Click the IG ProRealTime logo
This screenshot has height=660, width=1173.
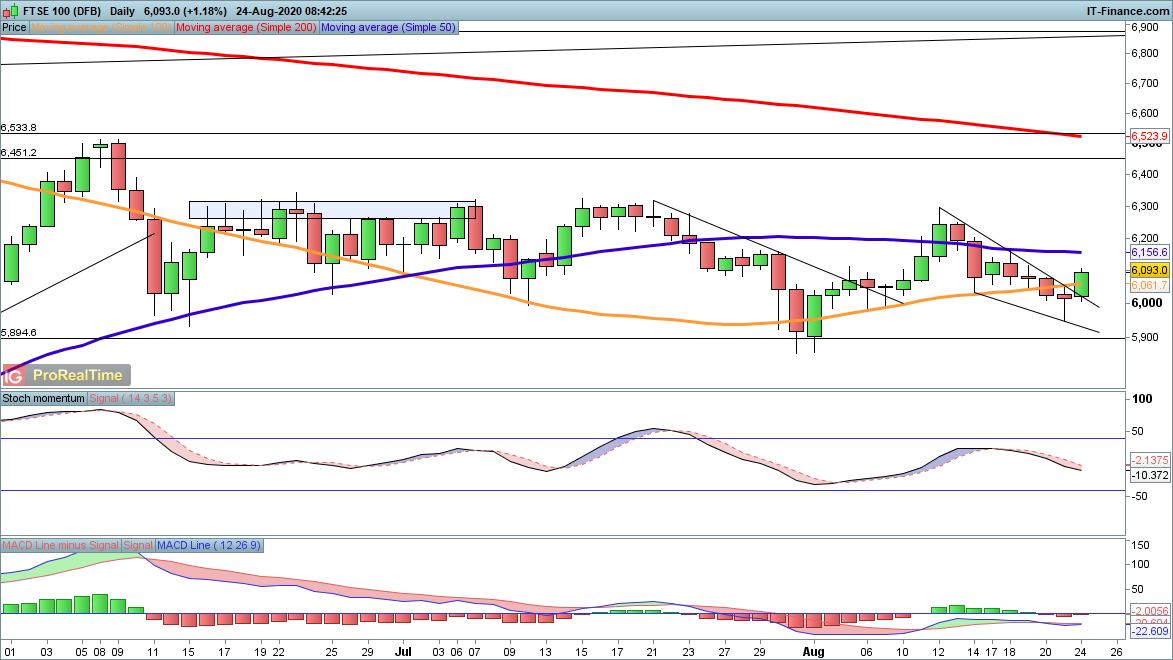point(66,375)
